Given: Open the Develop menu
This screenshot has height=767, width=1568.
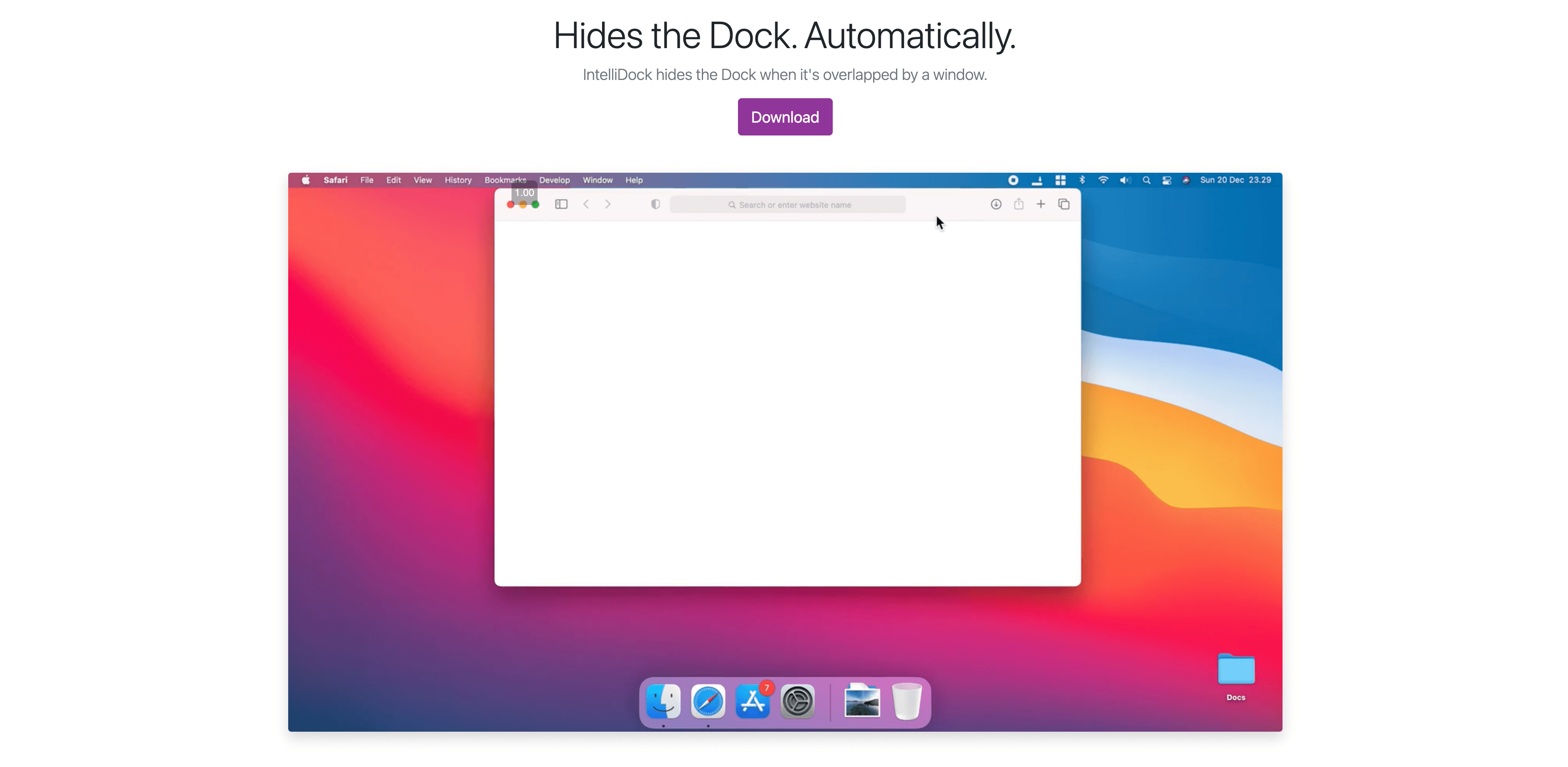Looking at the screenshot, I should click(x=554, y=180).
